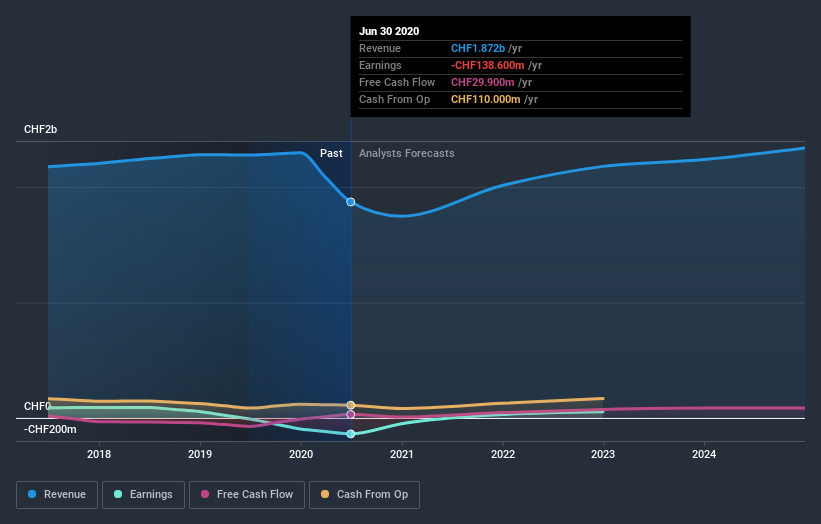This screenshot has height=524, width=821.
Task: Click the 2020 x-axis label
Action: (x=301, y=454)
